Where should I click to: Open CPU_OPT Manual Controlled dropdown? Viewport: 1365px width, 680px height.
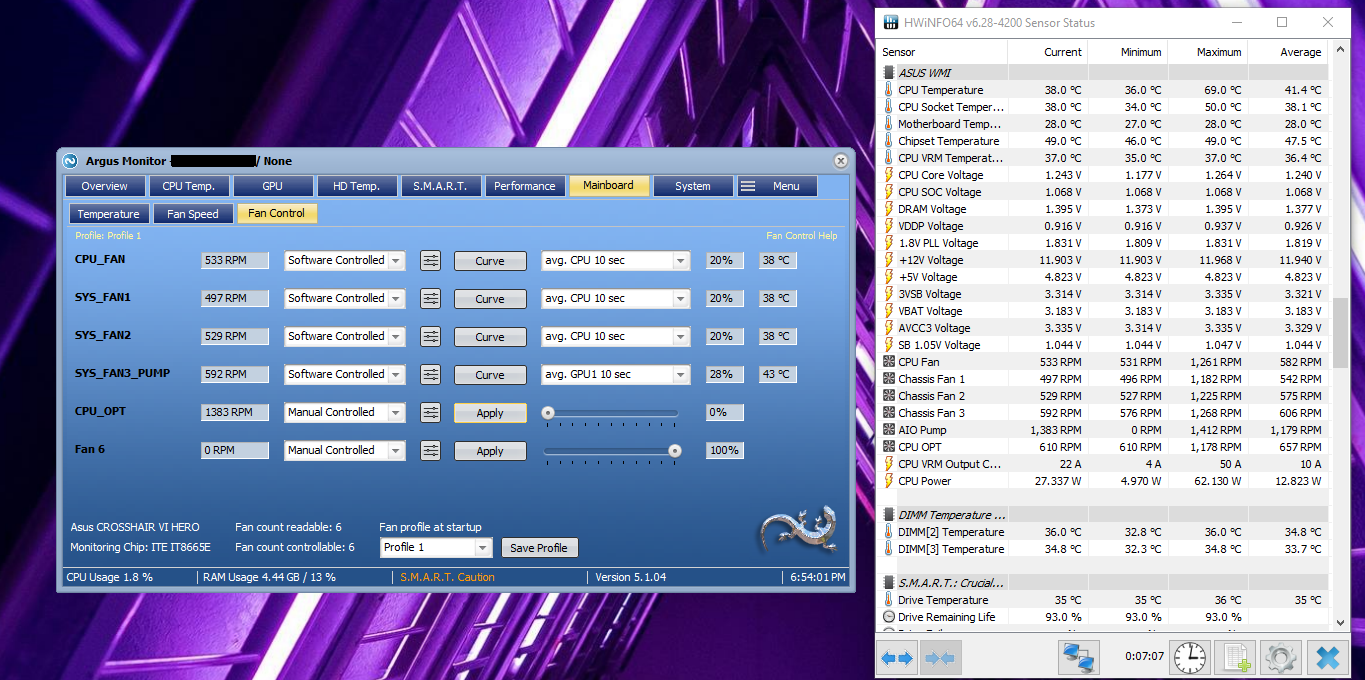[345, 413]
